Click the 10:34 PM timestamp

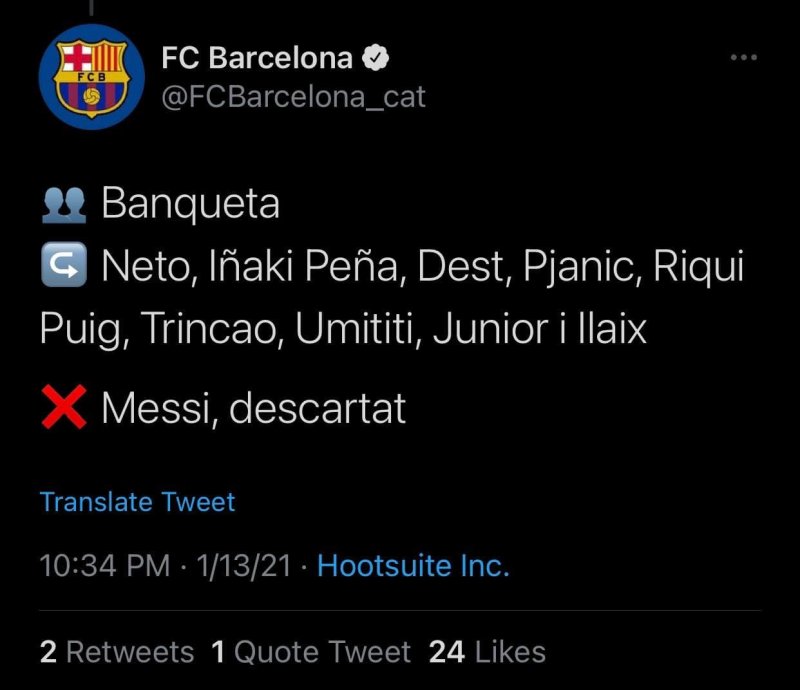point(104,566)
